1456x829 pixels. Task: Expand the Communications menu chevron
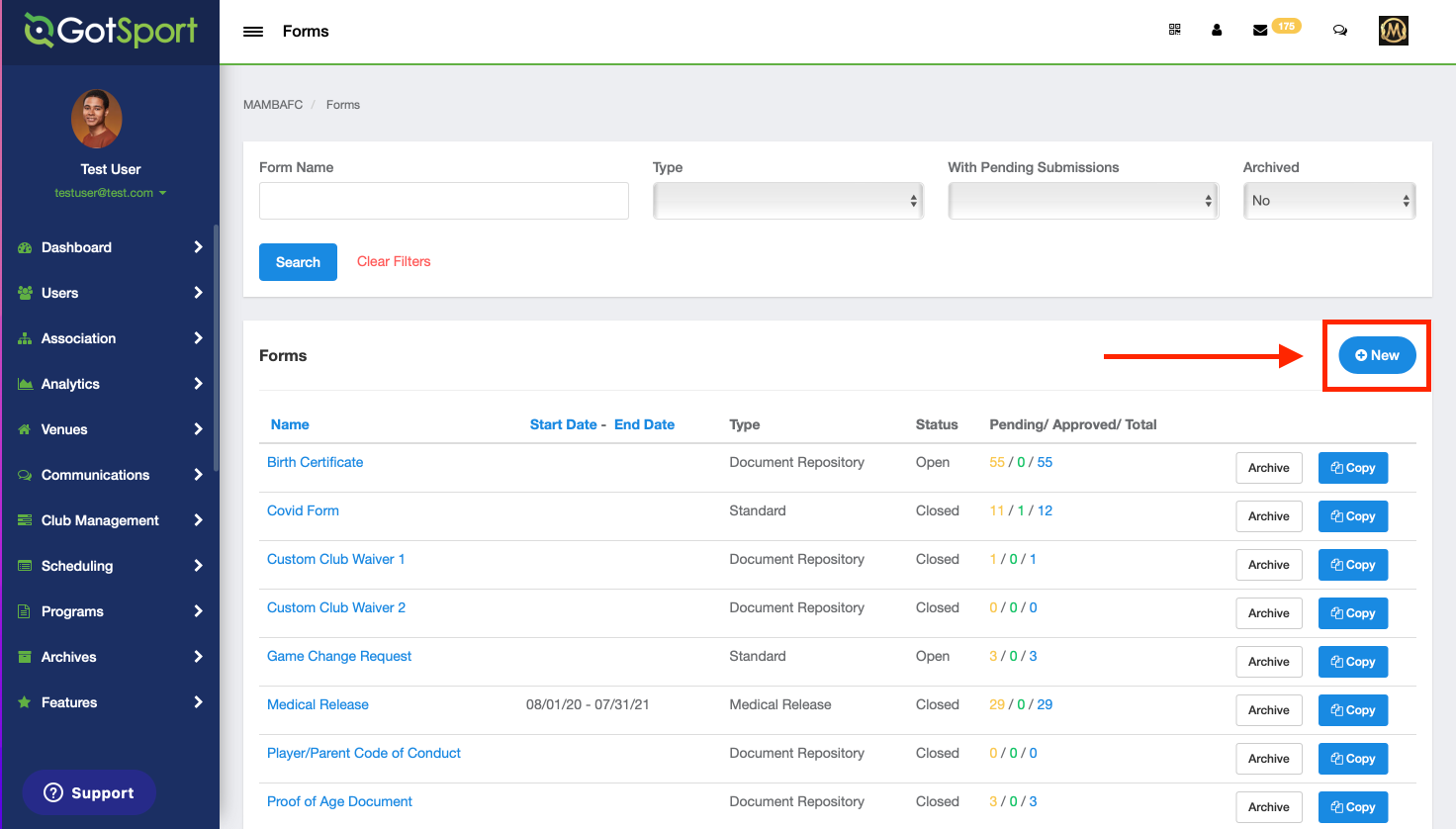click(198, 475)
